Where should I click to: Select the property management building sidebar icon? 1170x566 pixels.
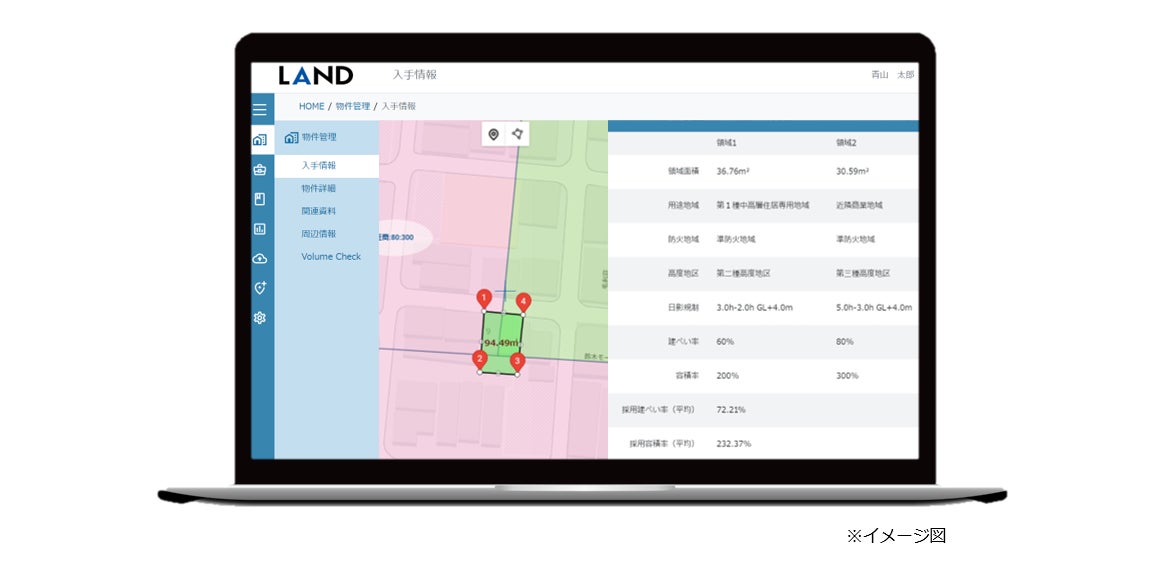coord(259,139)
